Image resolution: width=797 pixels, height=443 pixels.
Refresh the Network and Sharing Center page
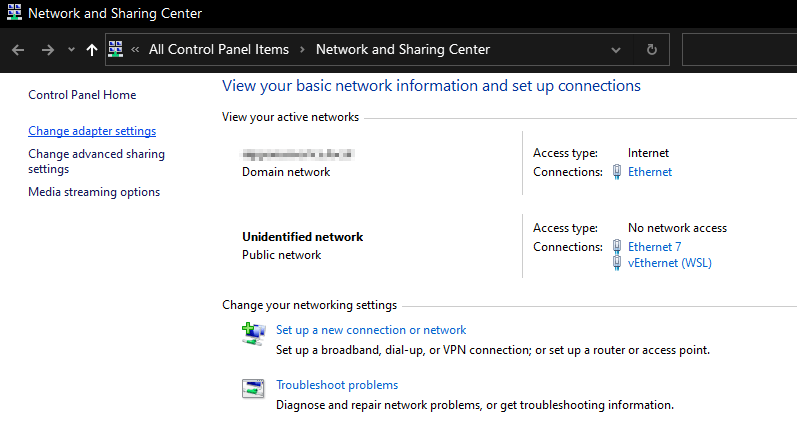[652, 50]
